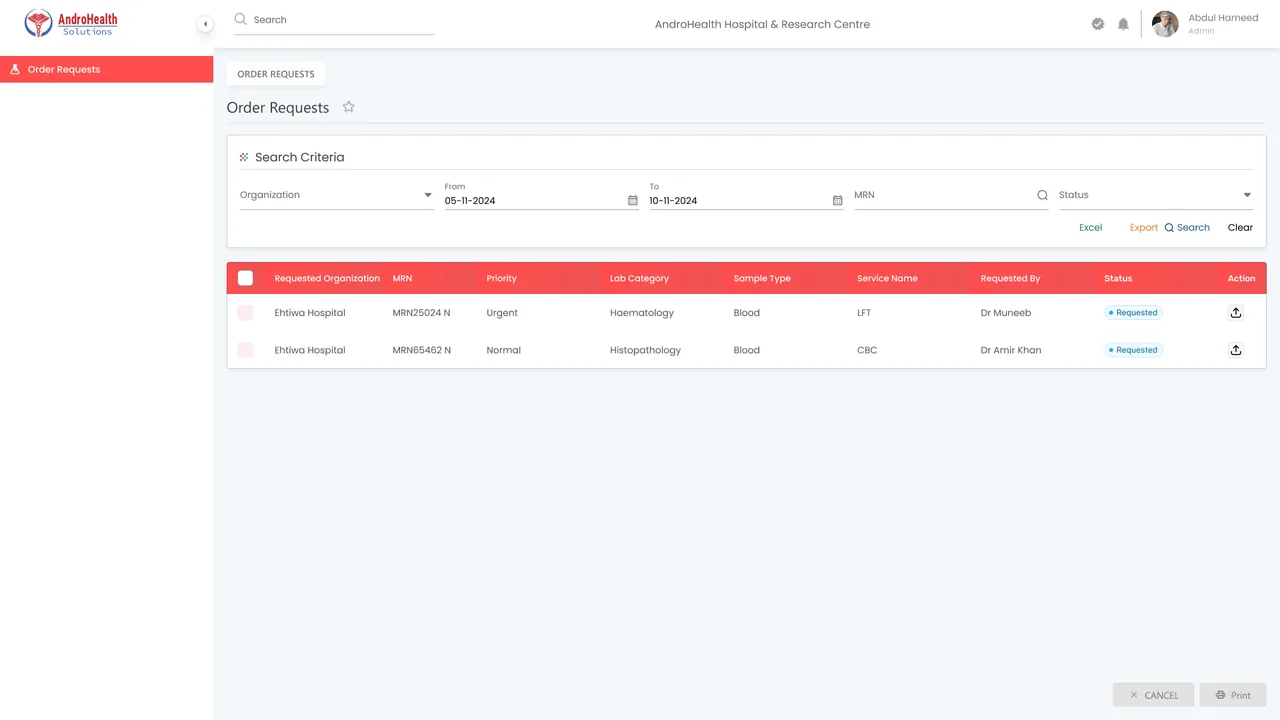Click the Urgent priority cell

click(x=502, y=313)
